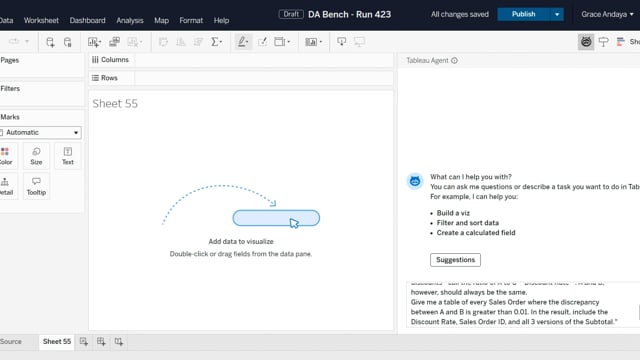
Task: Click the Tableau Agent avatar icon in chat
Action: coord(415,181)
